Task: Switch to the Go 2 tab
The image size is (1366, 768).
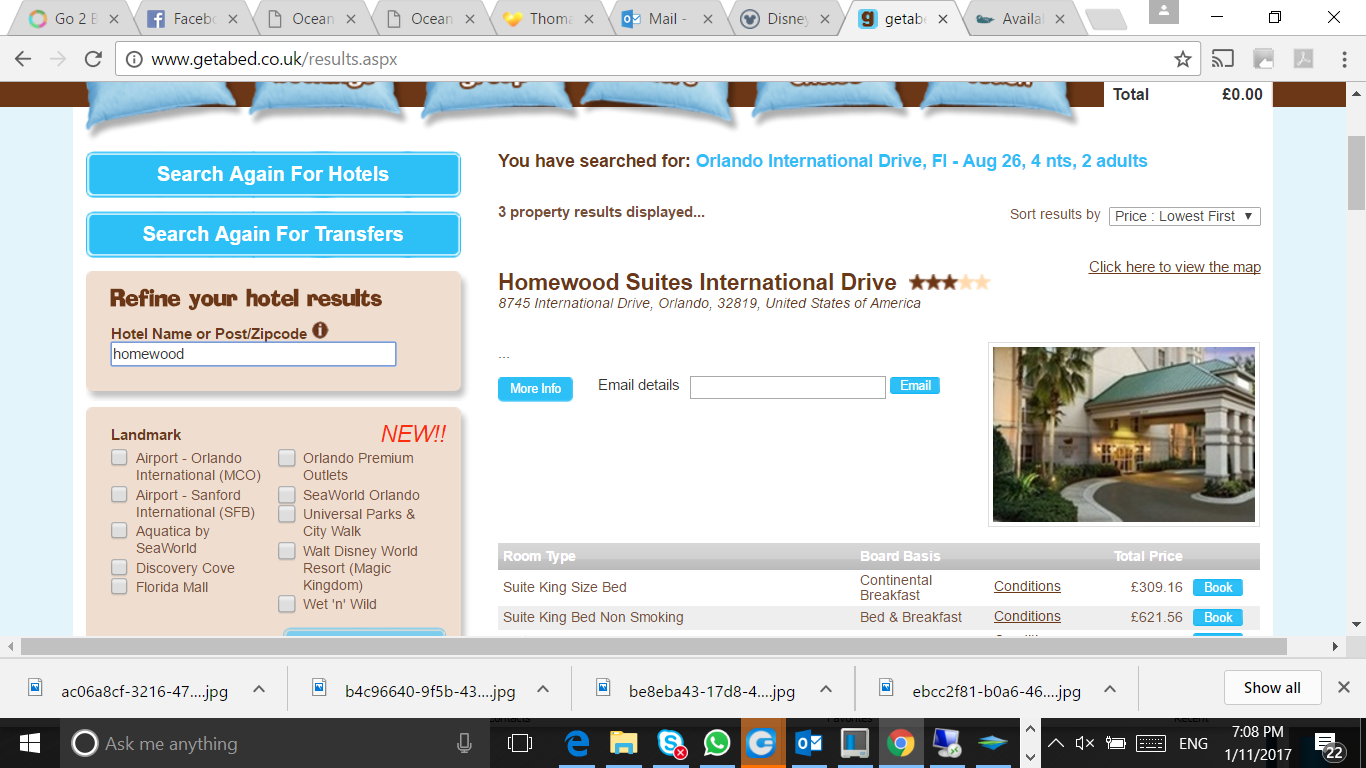Action: pos(72,18)
